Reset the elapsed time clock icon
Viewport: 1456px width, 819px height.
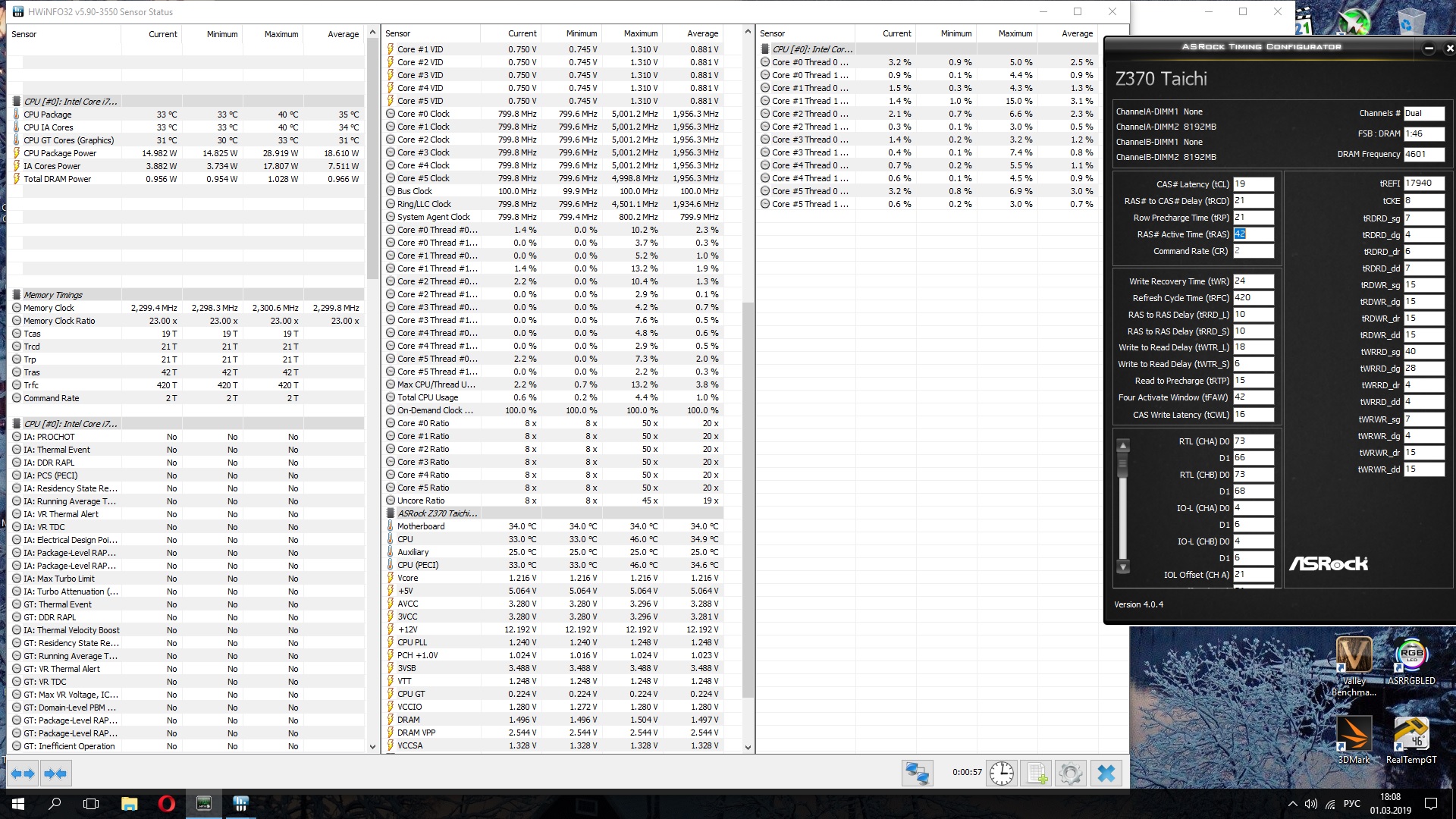point(1002,773)
